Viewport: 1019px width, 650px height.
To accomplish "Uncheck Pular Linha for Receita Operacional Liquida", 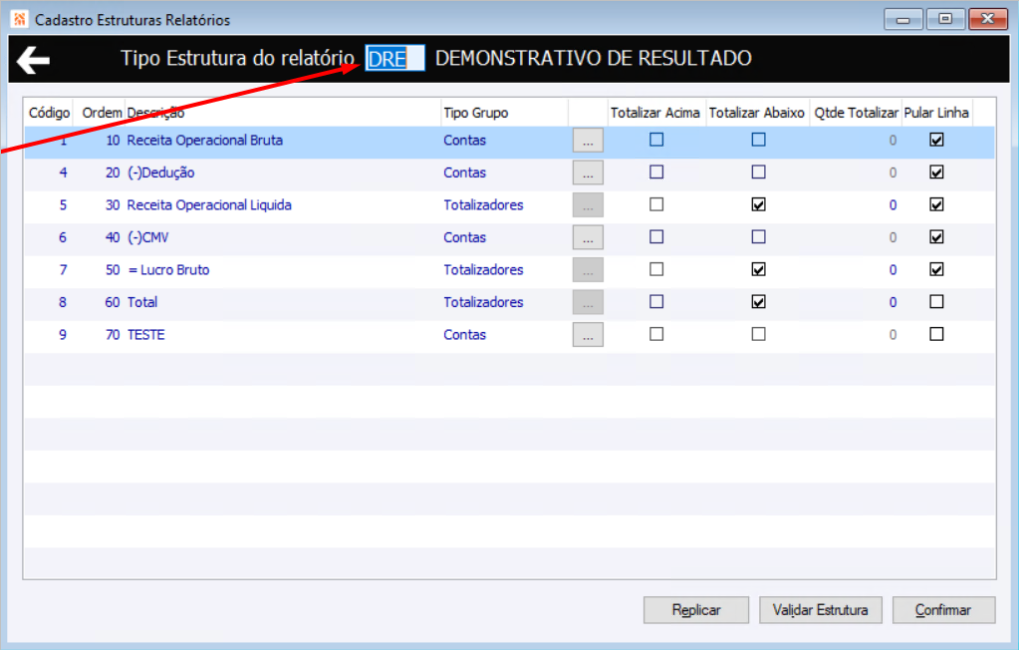I will point(936,205).
